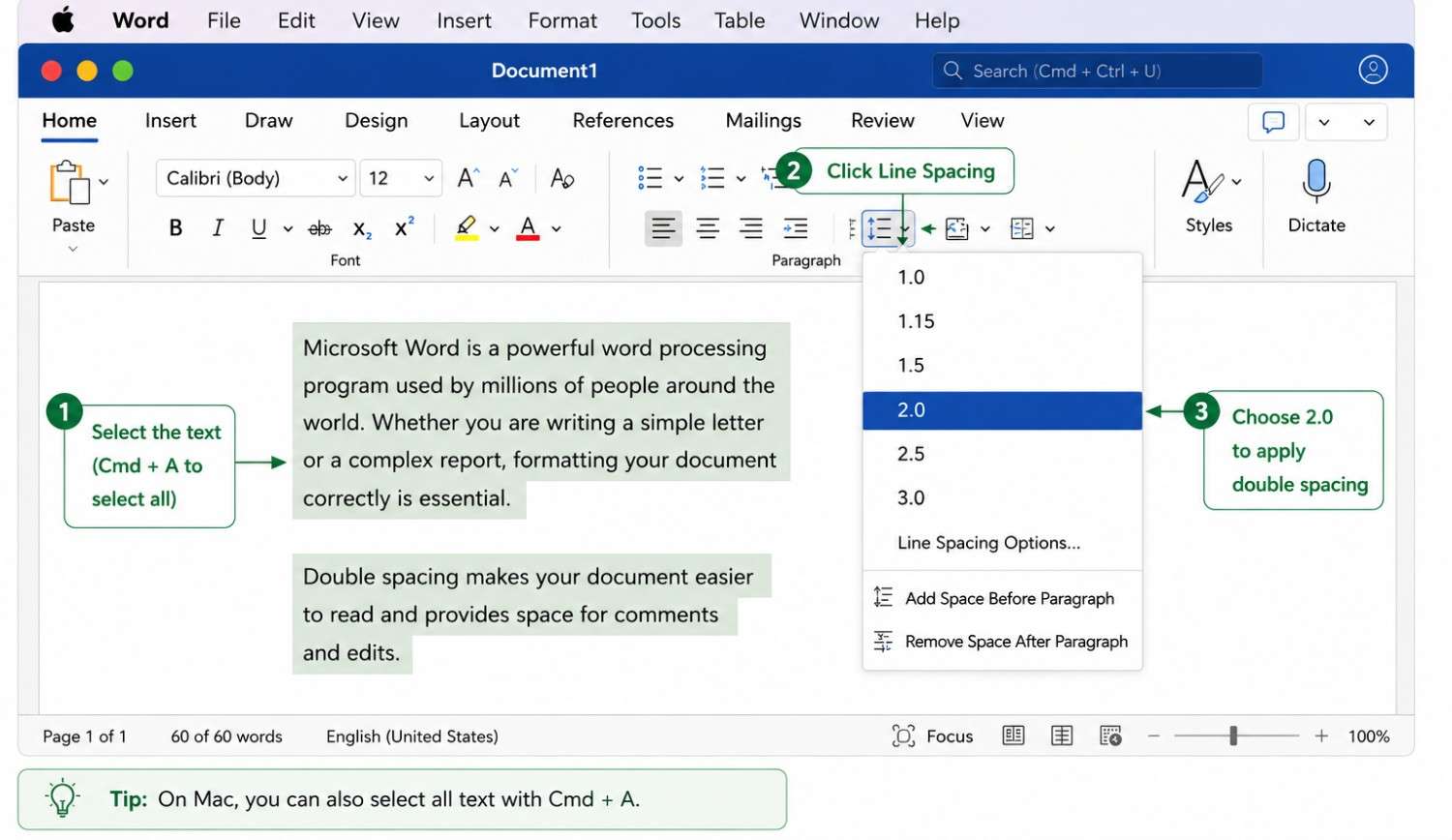This screenshot has width=1452, height=840.
Task: Switch to the References ribbon tab
Action: coord(622,121)
